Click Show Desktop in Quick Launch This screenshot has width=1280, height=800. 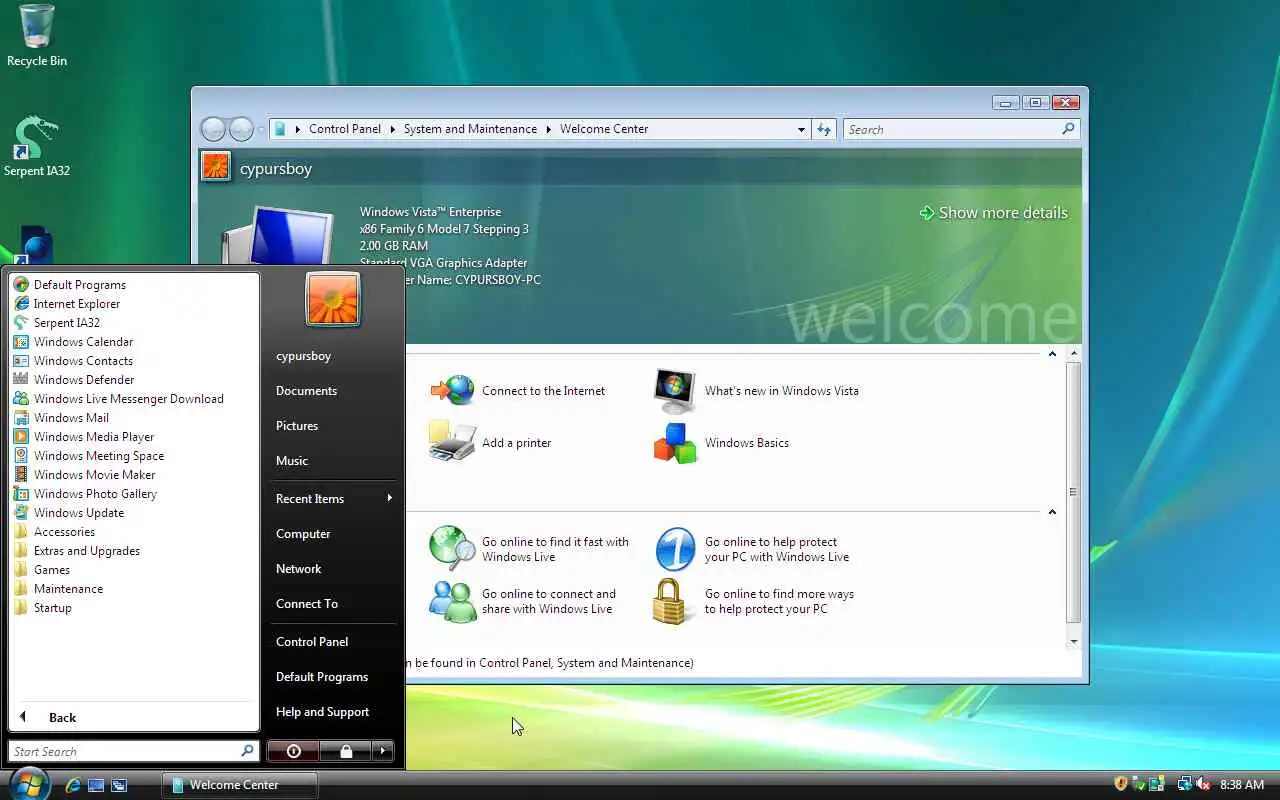96,785
